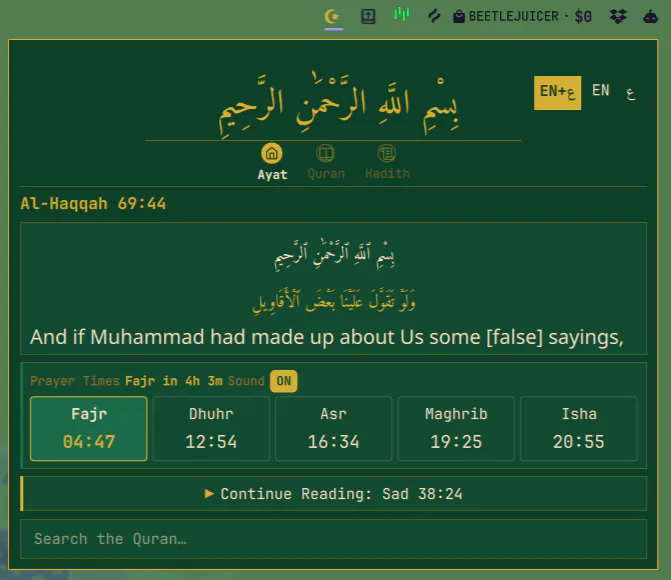Click the Search the Quran field
Image resolution: width=671 pixels, height=580 pixels.
coord(334,539)
